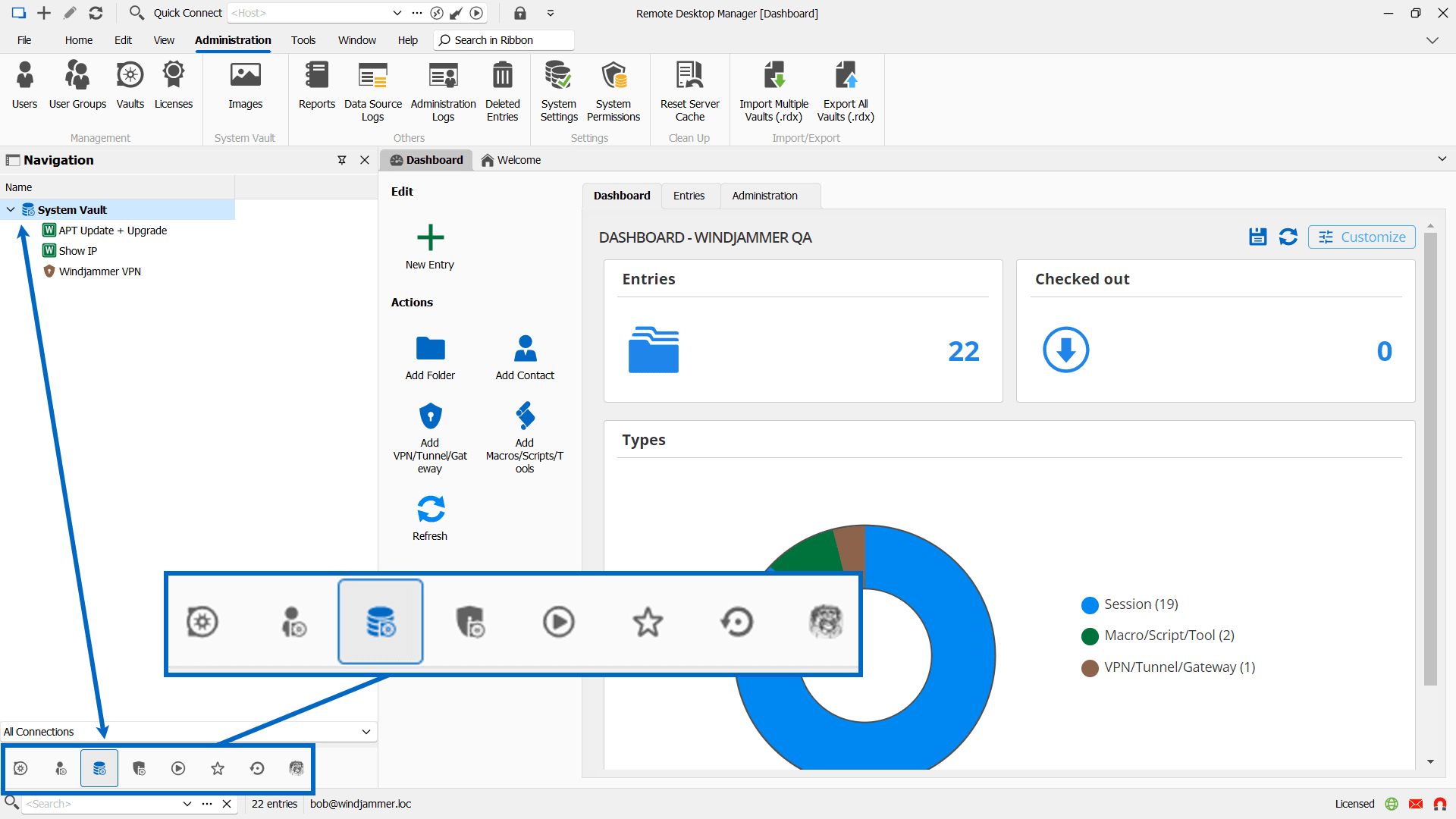The height and width of the screenshot is (819, 1456).
Task: Toggle the lock application icon
Action: [x=519, y=13]
